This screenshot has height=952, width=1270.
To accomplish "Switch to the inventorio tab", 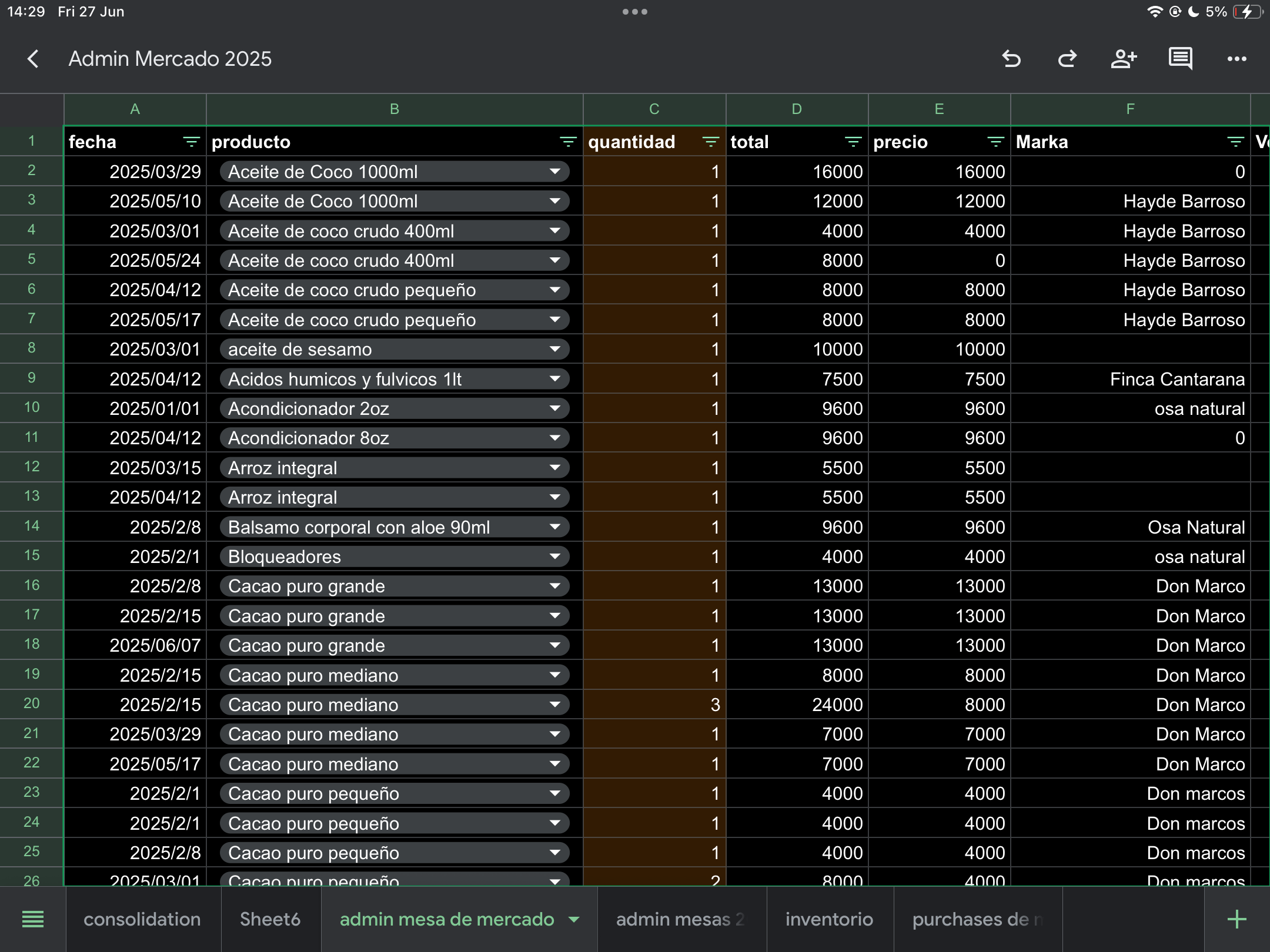I will [x=830, y=919].
